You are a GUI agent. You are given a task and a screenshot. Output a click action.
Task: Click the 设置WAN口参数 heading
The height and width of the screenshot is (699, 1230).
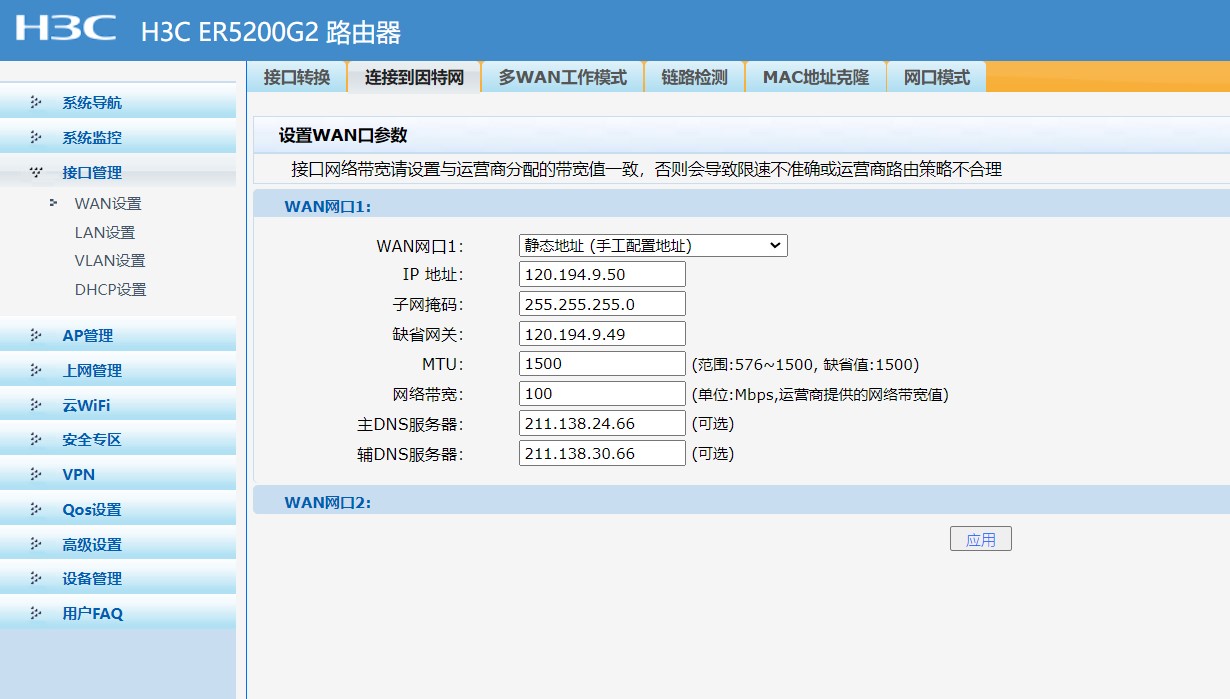(x=343, y=136)
